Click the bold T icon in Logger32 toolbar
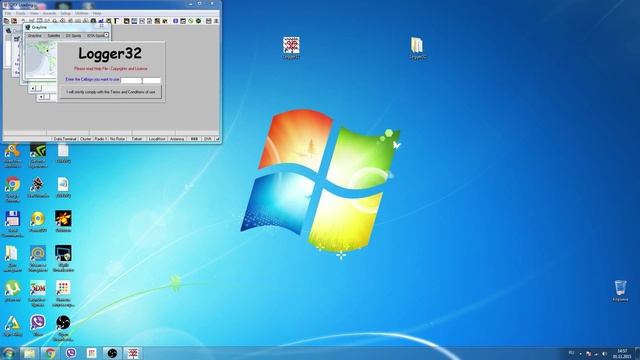This screenshot has width=640, height=360. pyautogui.click(x=116, y=21)
